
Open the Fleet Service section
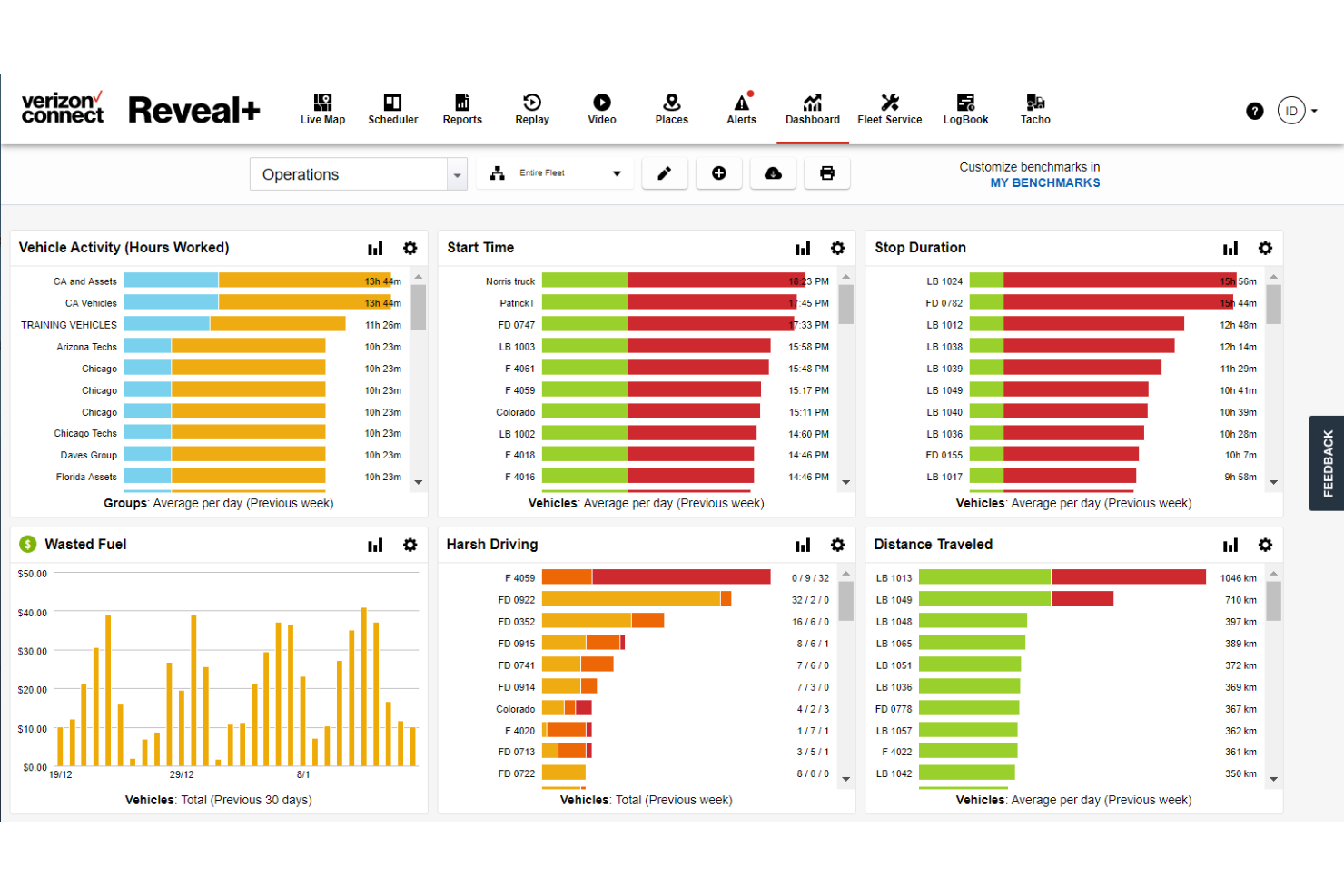pos(889,109)
